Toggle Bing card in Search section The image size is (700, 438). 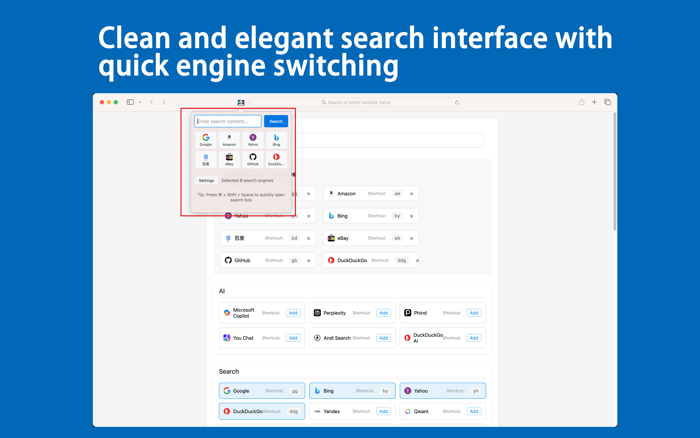tap(352, 391)
